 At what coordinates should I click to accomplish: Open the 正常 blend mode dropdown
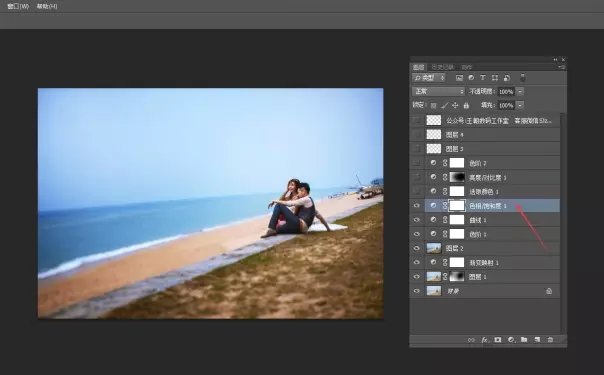point(438,91)
